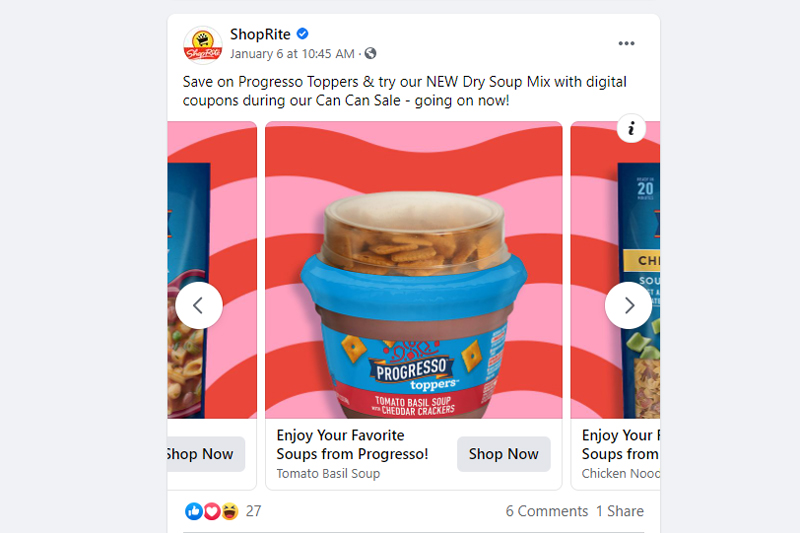Click Shop Now for Tomato Basil Soup
The height and width of the screenshot is (533, 800).
[504, 454]
